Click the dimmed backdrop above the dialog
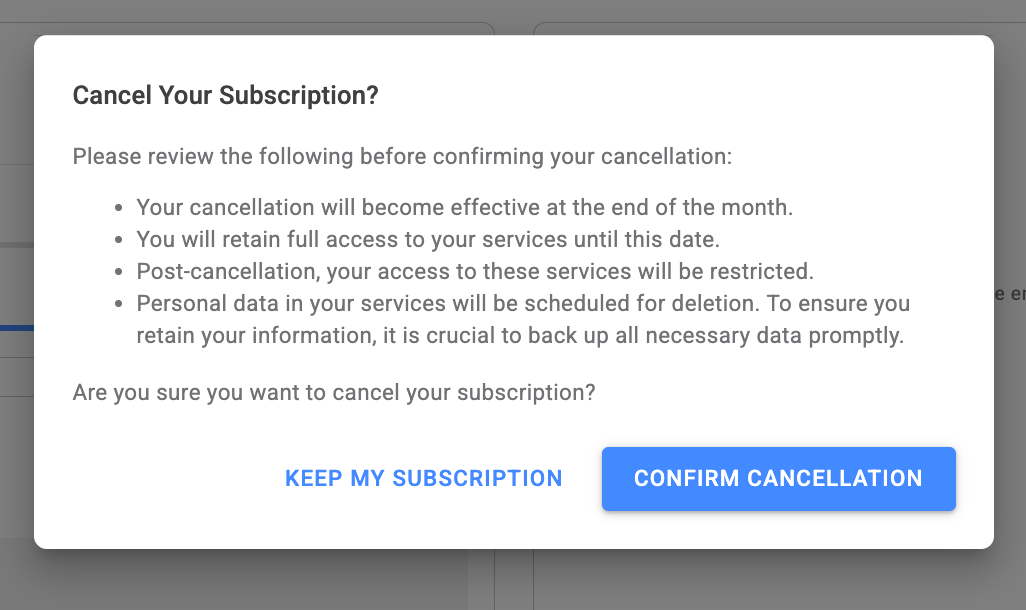 [x=500, y=15]
